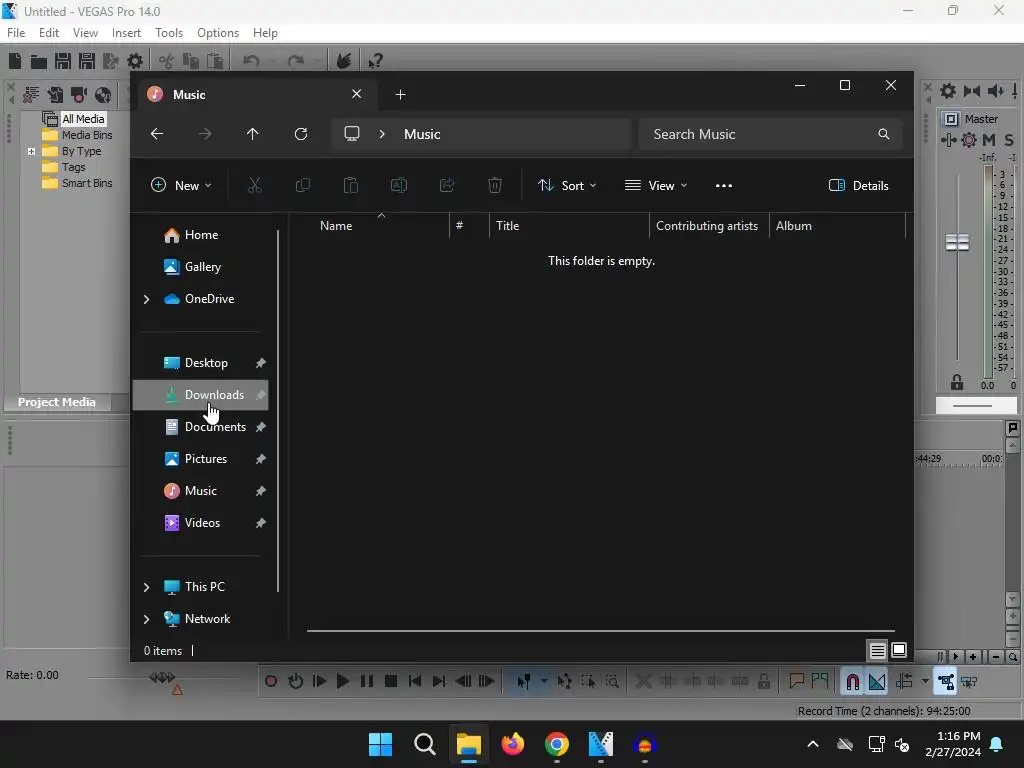
Task: Open the Tools menu in VEGAS
Action: pyautogui.click(x=169, y=33)
